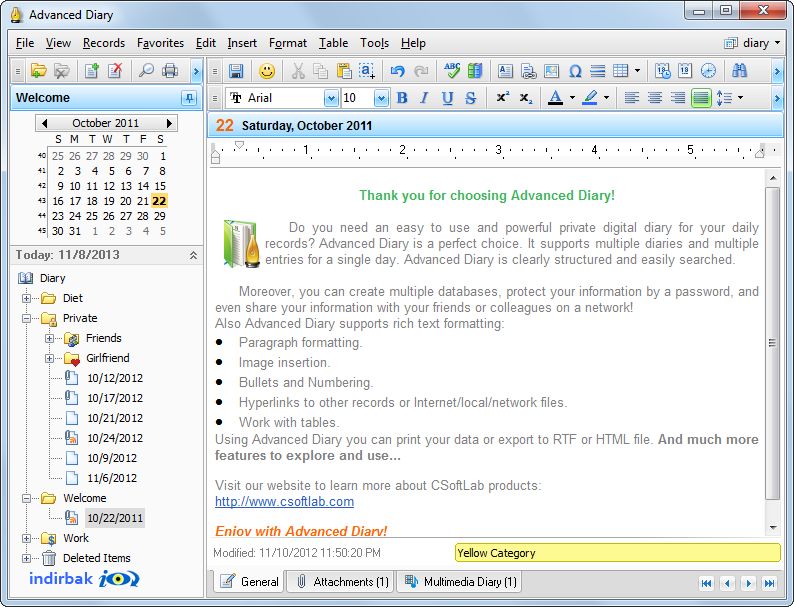
Task: Insert a smiley emoticon
Action: coord(267,71)
